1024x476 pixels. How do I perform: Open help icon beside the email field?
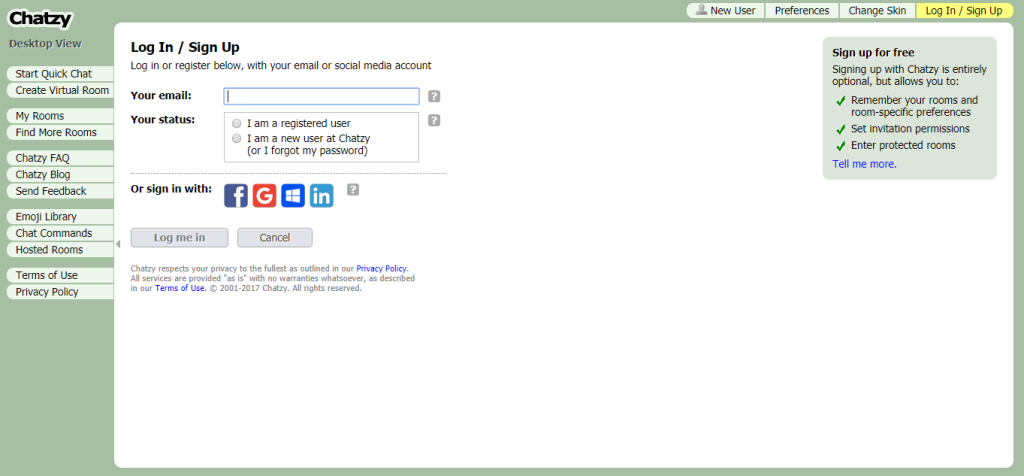tap(434, 97)
